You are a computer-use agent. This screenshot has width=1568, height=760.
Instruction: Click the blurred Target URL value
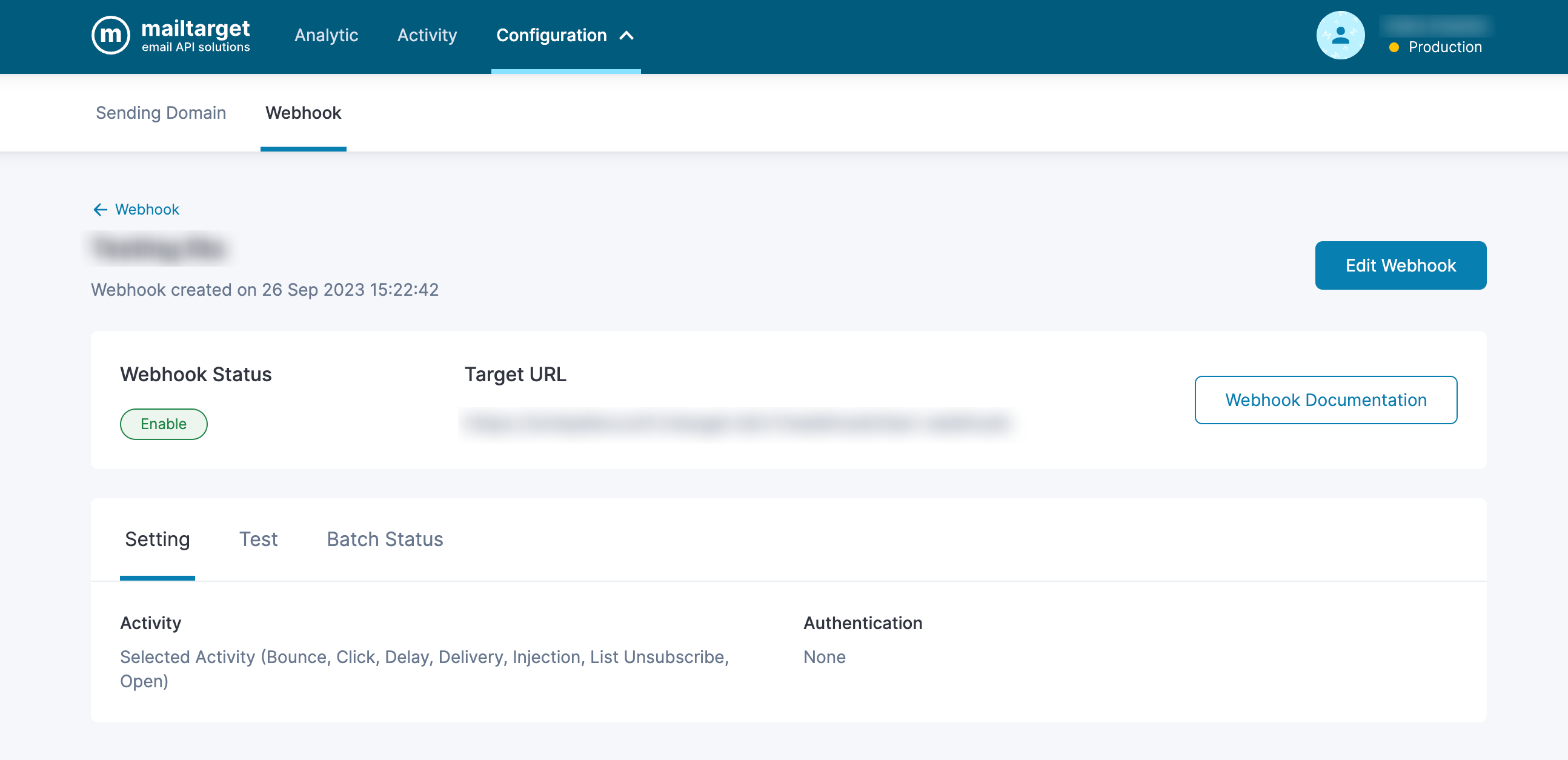coord(737,423)
